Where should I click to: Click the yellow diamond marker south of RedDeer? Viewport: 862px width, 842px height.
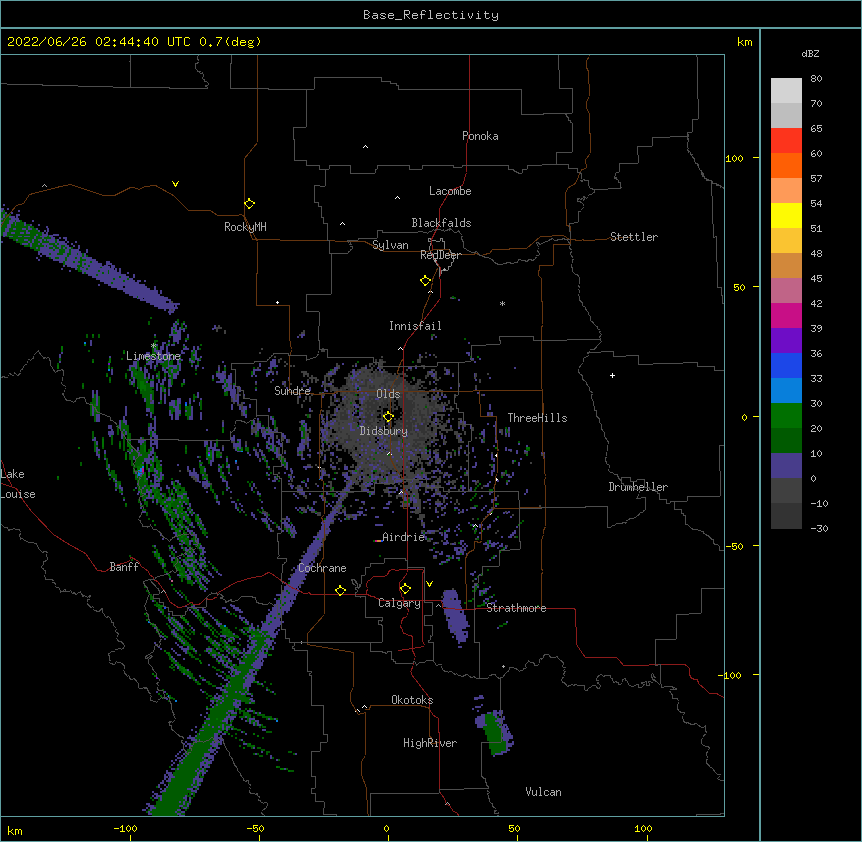point(426,281)
